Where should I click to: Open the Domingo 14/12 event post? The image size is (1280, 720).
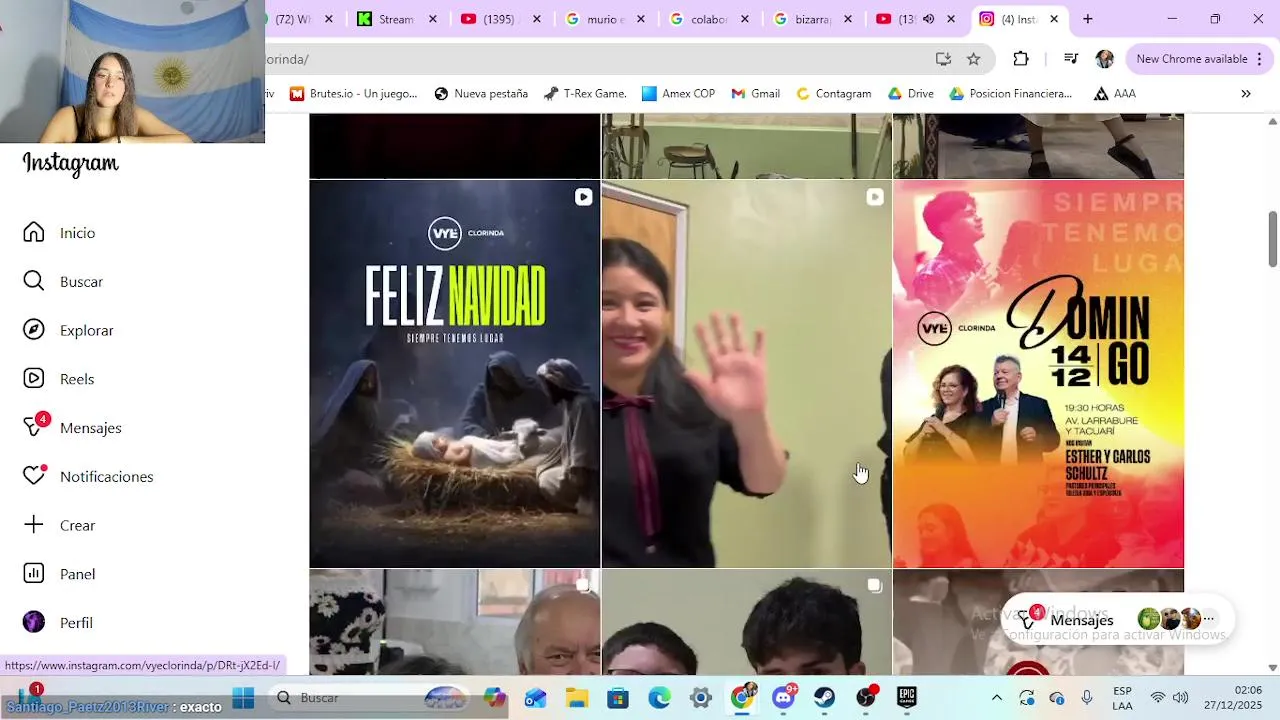(1038, 374)
